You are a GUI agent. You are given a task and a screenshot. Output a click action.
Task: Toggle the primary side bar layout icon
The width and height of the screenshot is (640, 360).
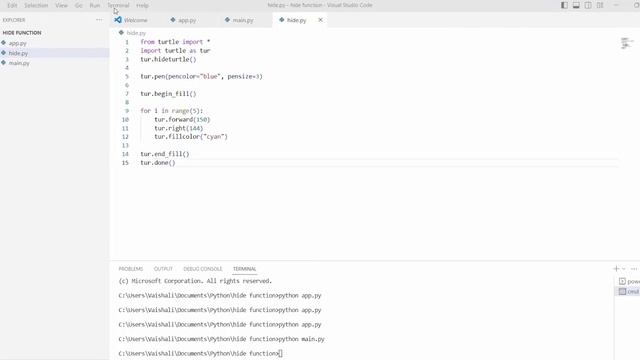point(564,5)
